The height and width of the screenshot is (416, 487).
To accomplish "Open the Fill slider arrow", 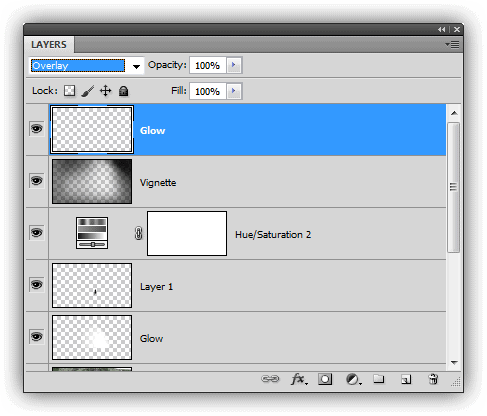I will pyautogui.click(x=234, y=91).
